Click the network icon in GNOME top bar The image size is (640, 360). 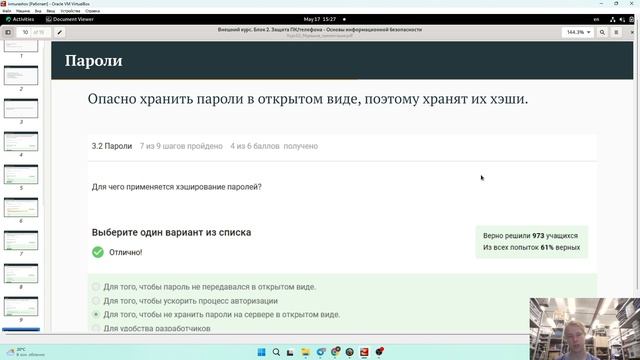pos(612,19)
